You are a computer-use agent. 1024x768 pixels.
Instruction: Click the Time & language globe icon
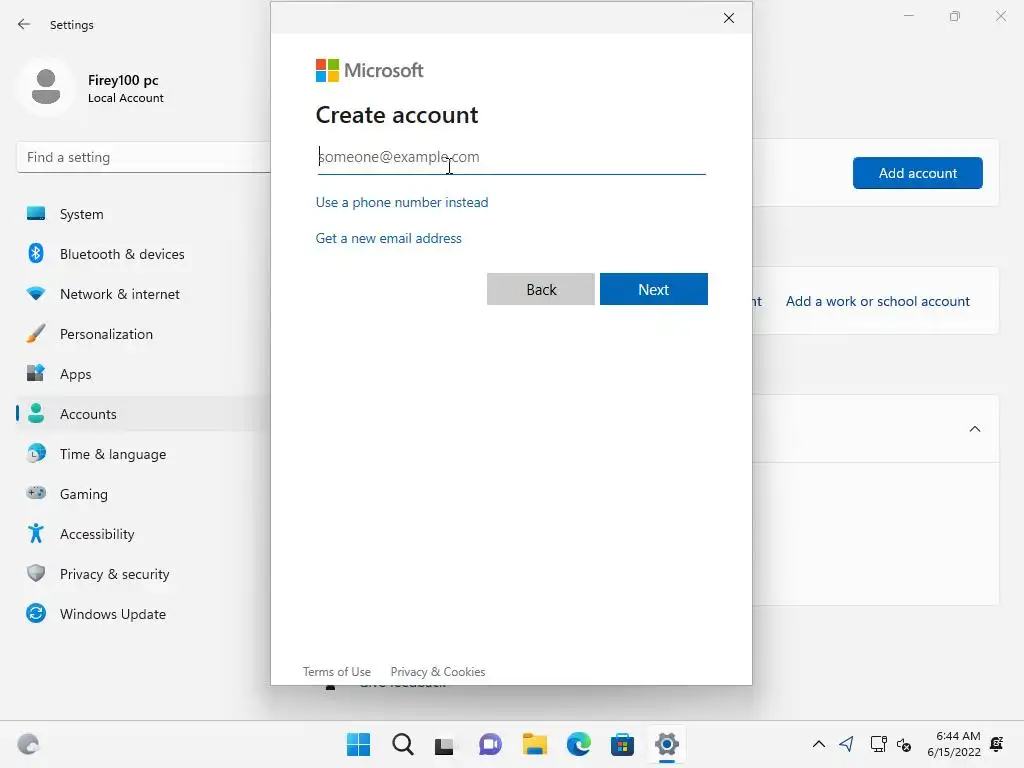tap(36, 453)
